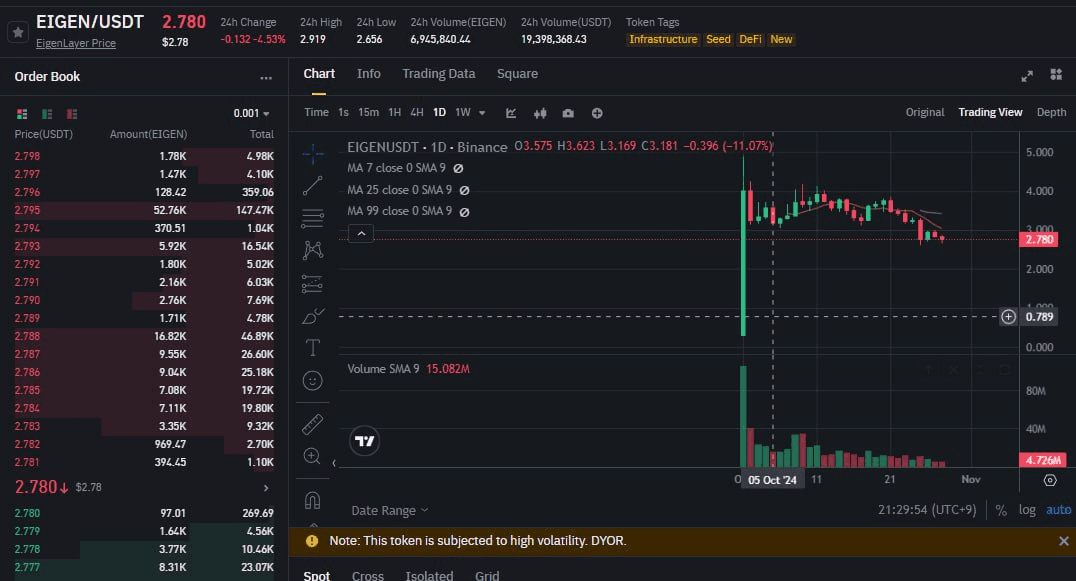Image resolution: width=1076 pixels, height=581 pixels.
Task: Open more time intervals dropdown arrow
Action: (x=482, y=113)
